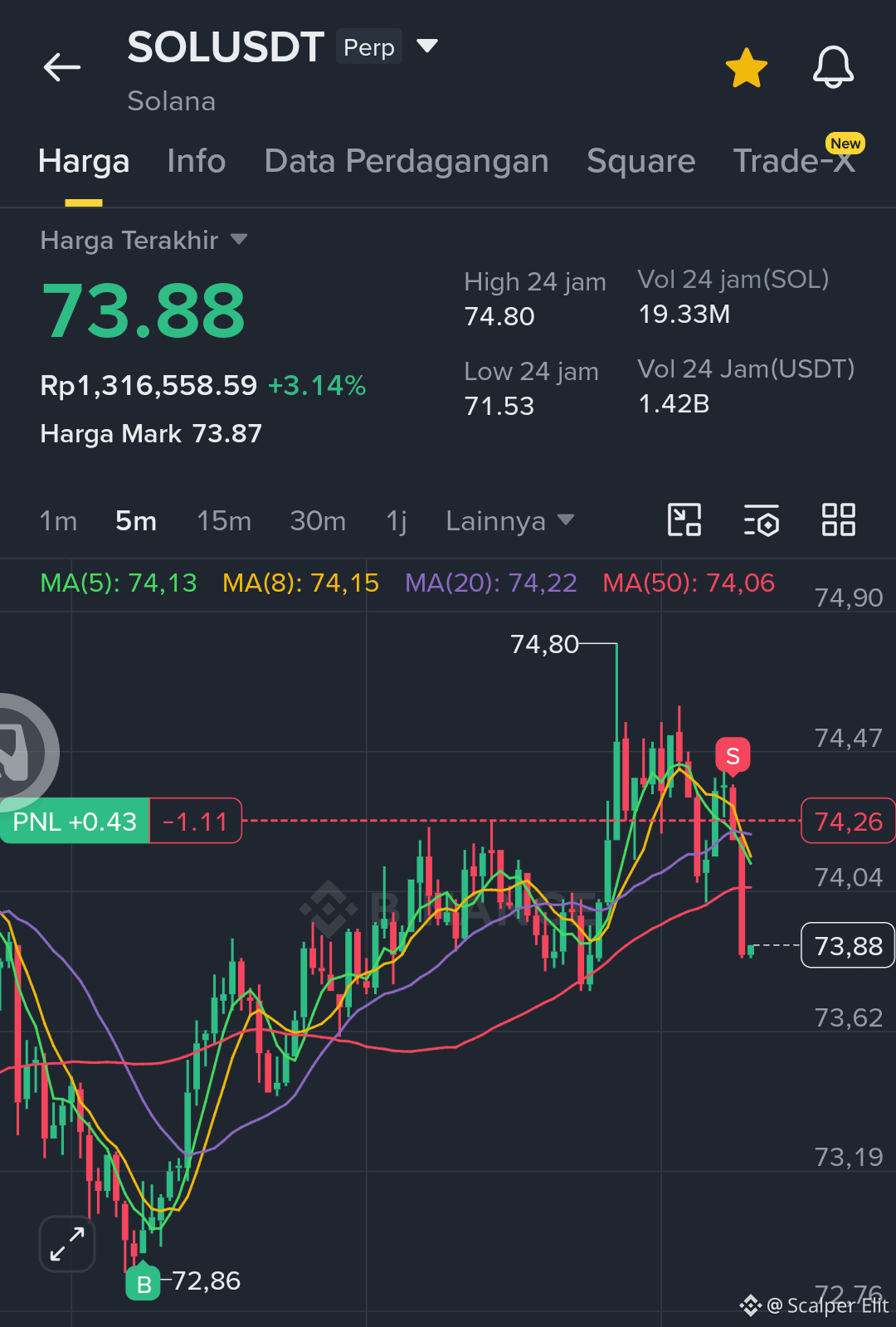Image resolution: width=896 pixels, height=1327 pixels.
Task: Select the 1j timeframe
Action: coord(397,521)
